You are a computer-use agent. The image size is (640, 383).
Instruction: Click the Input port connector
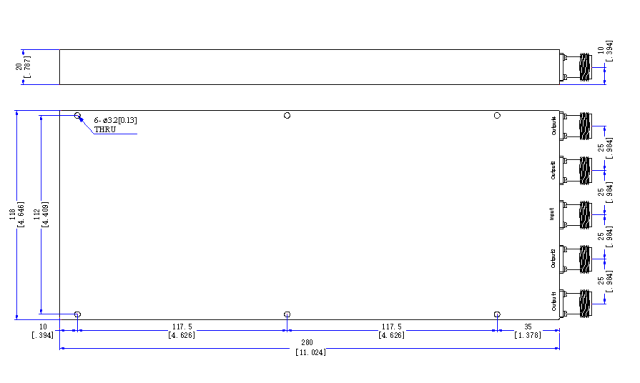(x=576, y=215)
